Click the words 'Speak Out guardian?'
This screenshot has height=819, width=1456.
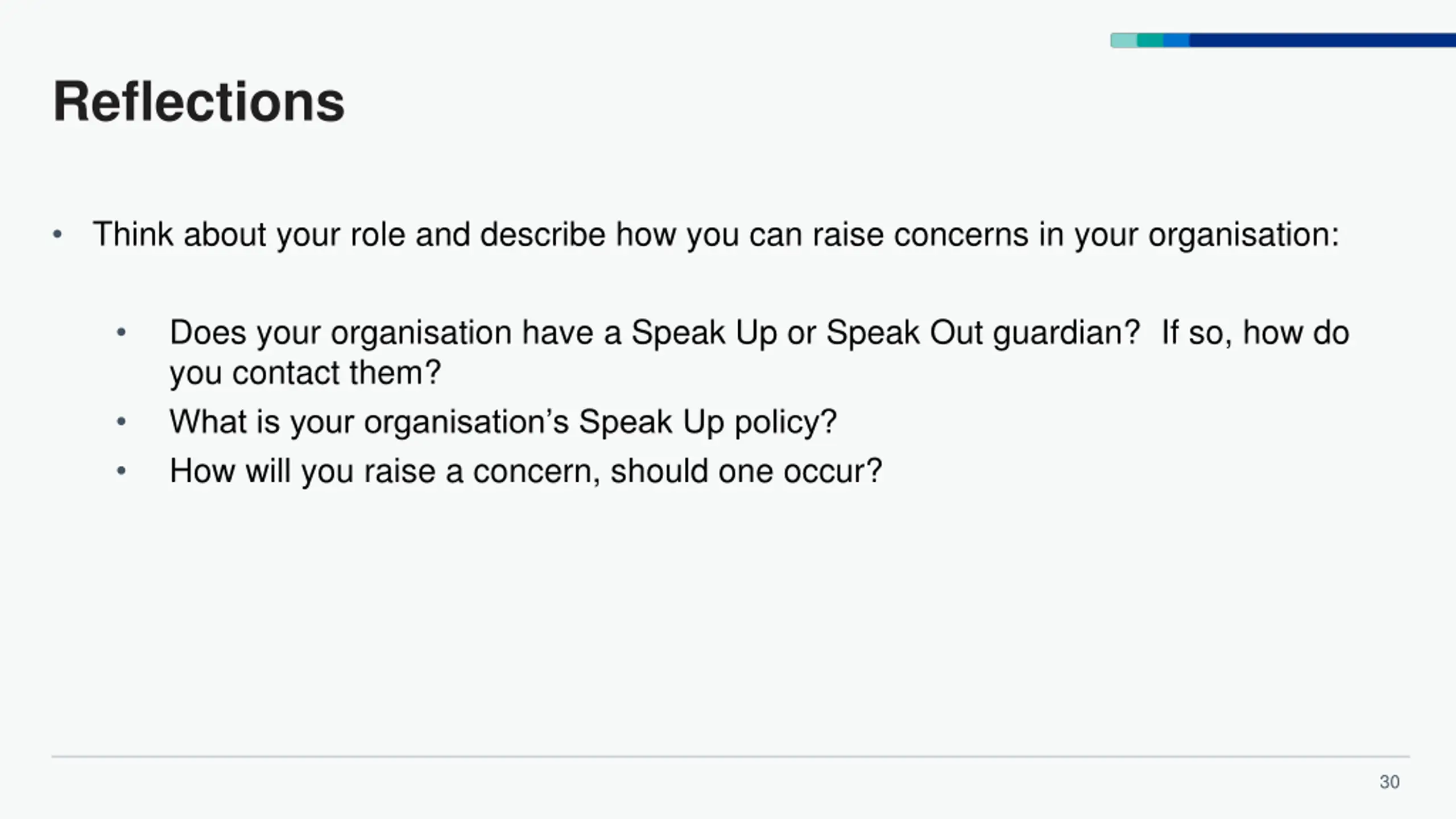click(x=983, y=333)
